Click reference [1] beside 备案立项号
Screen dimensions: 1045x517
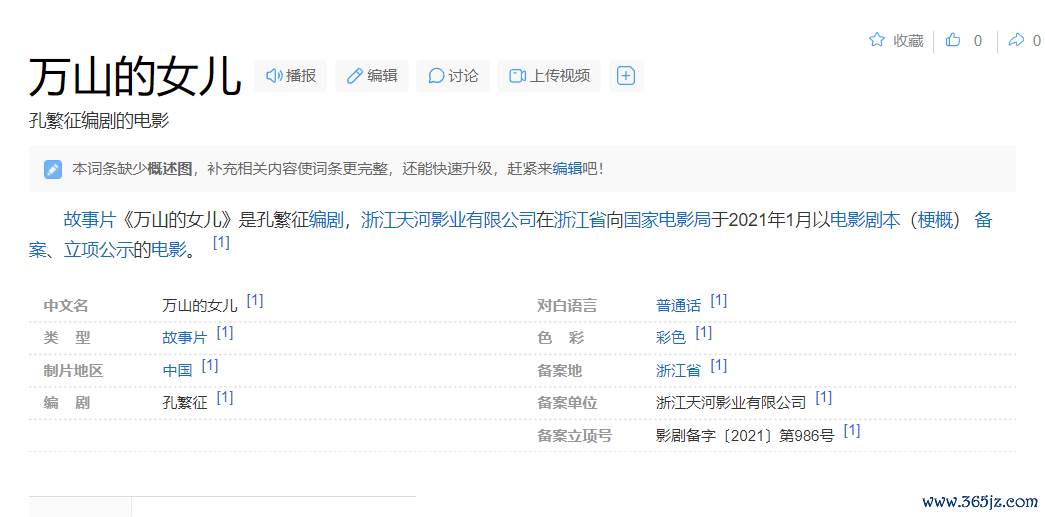pyautogui.click(x=851, y=431)
